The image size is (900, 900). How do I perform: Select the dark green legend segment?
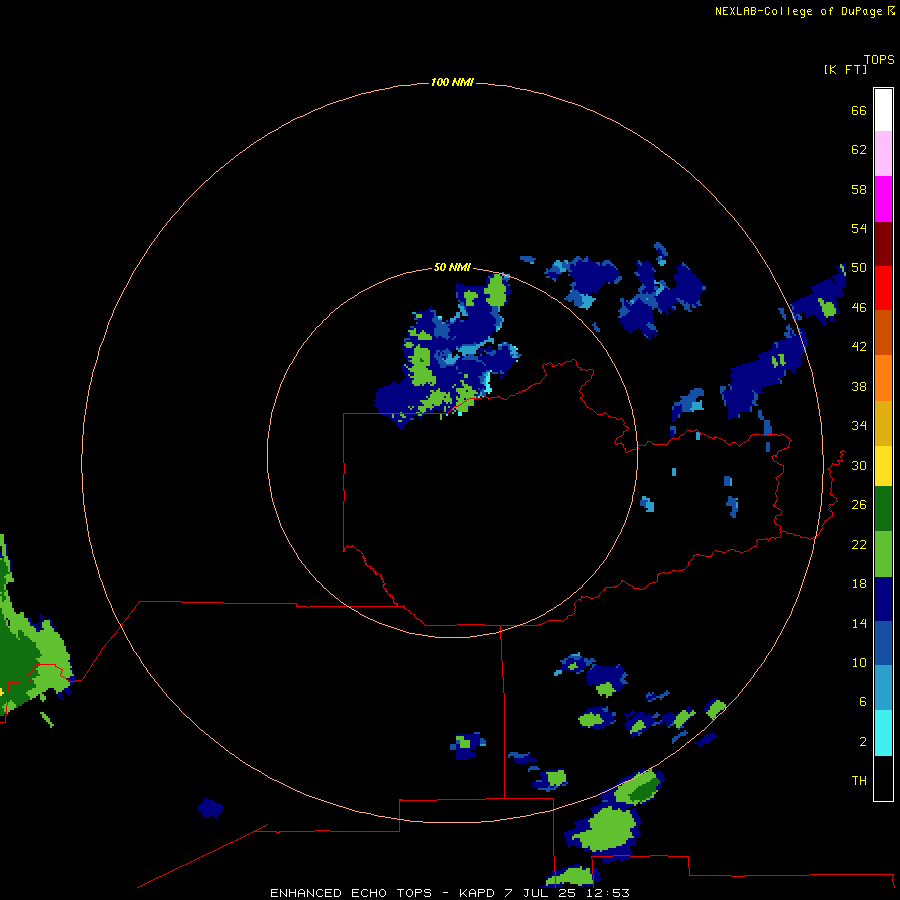pyautogui.click(x=883, y=509)
